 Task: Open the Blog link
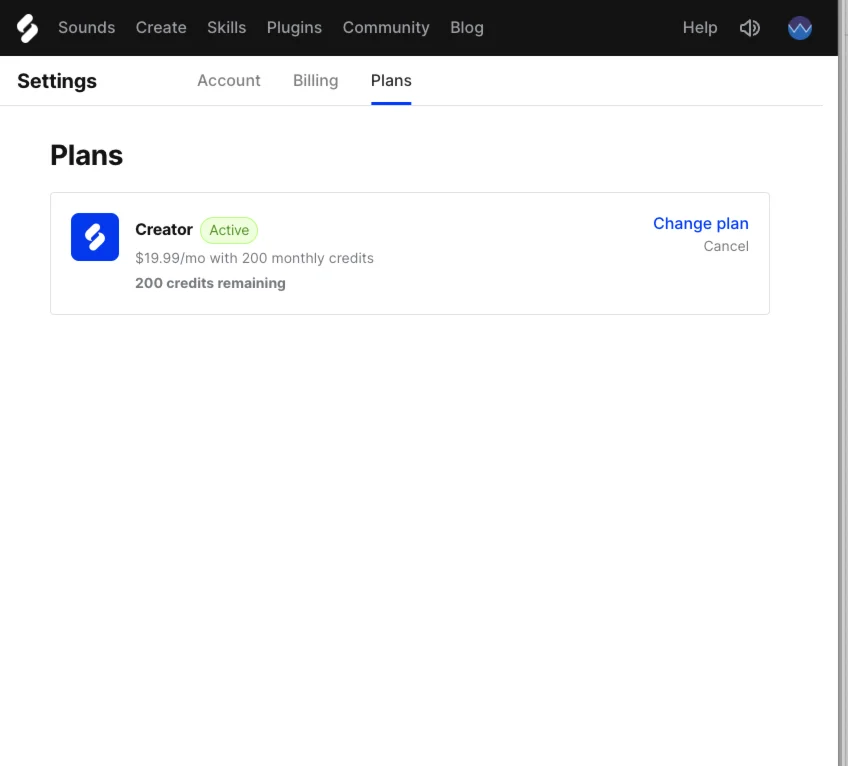pos(467,28)
